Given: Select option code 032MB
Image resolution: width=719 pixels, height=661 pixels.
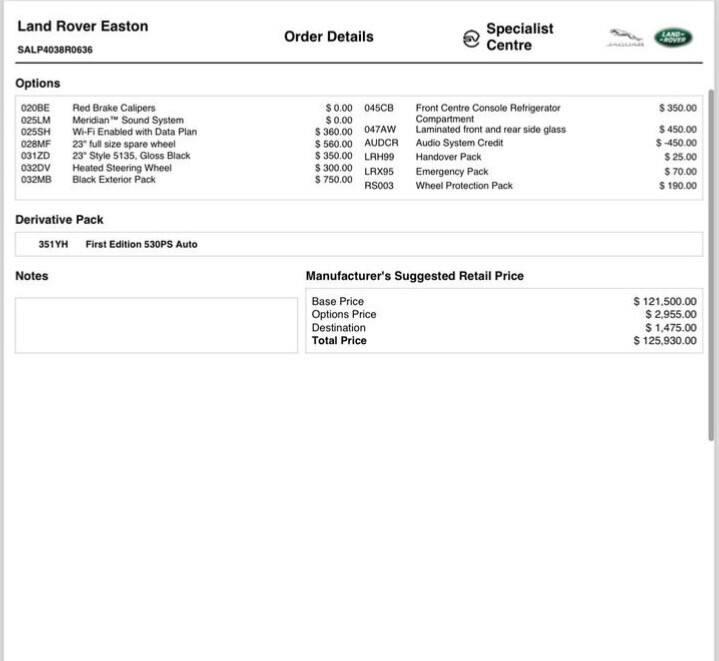Looking at the screenshot, I should click(36, 180).
